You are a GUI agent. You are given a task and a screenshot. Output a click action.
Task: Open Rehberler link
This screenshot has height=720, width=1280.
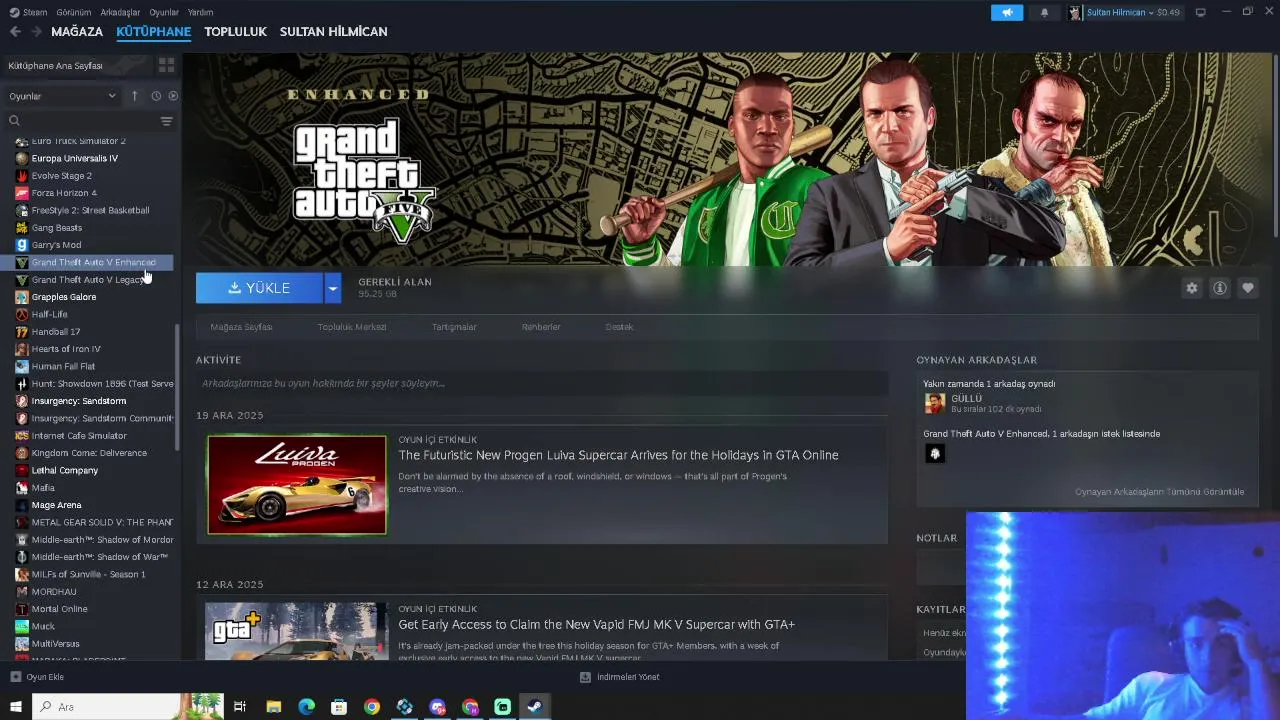tap(541, 327)
